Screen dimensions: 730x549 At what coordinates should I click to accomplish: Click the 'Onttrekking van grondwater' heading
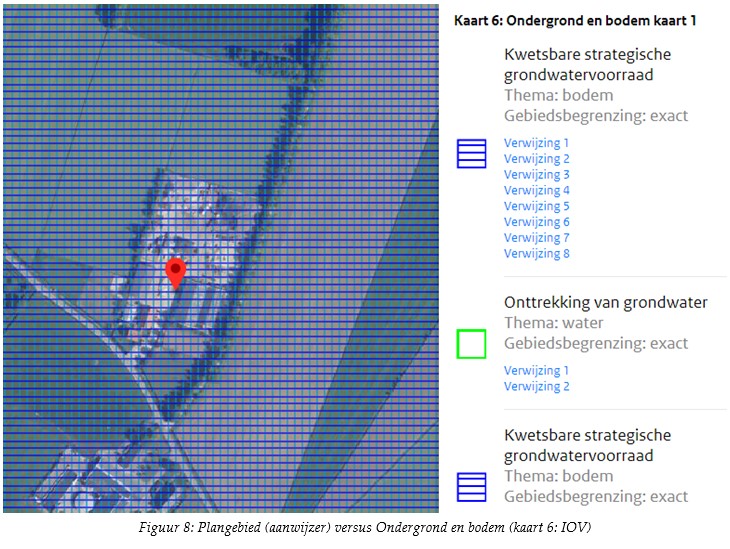pos(606,303)
